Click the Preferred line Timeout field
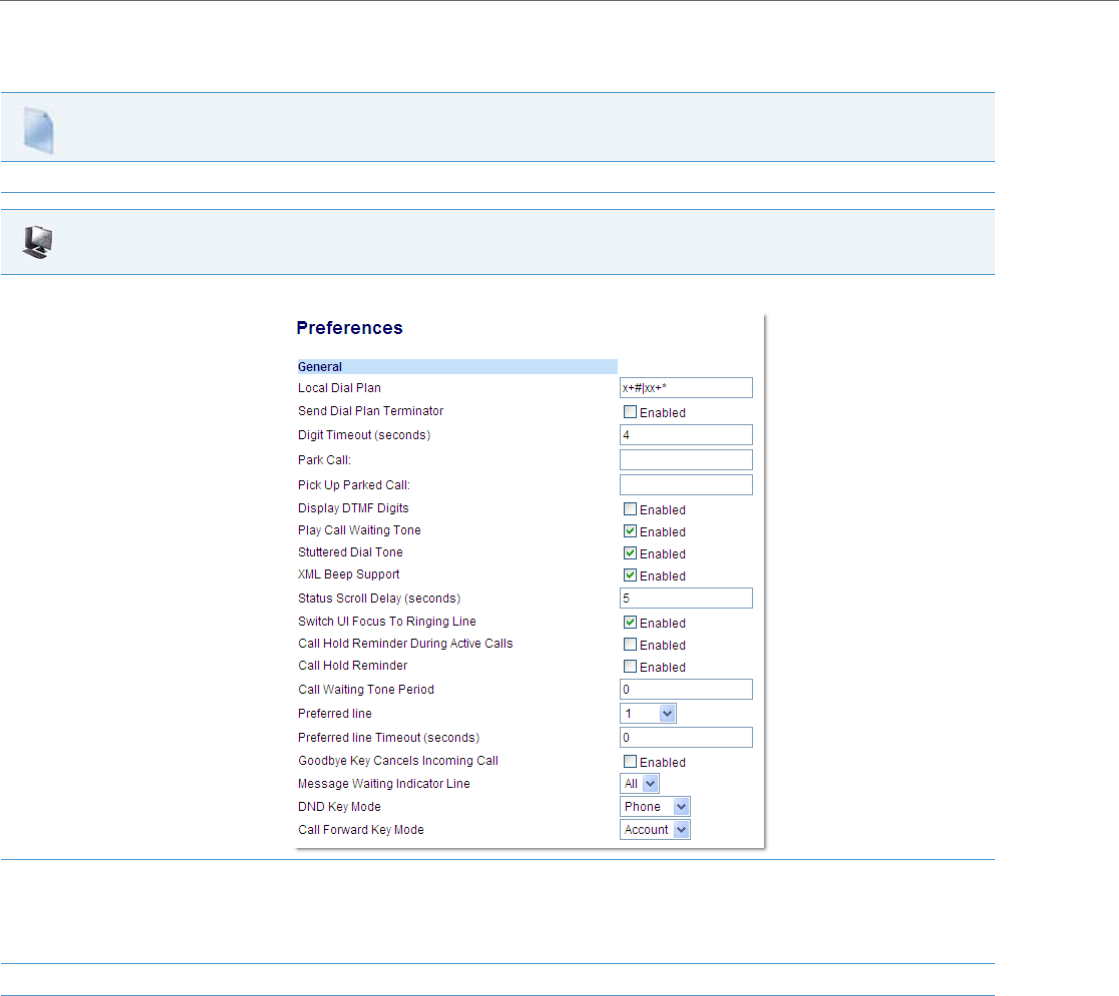Image resolution: width=1119 pixels, height=996 pixels. point(686,737)
